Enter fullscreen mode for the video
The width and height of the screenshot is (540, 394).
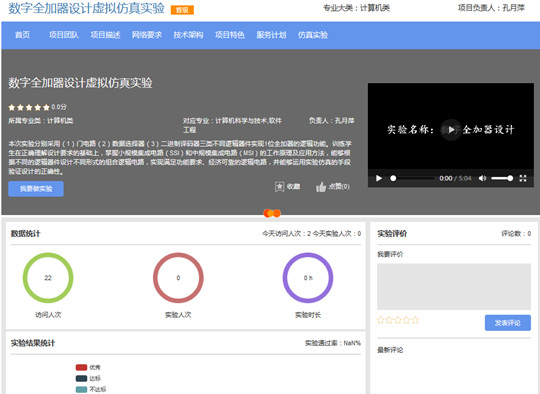click(x=523, y=178)
